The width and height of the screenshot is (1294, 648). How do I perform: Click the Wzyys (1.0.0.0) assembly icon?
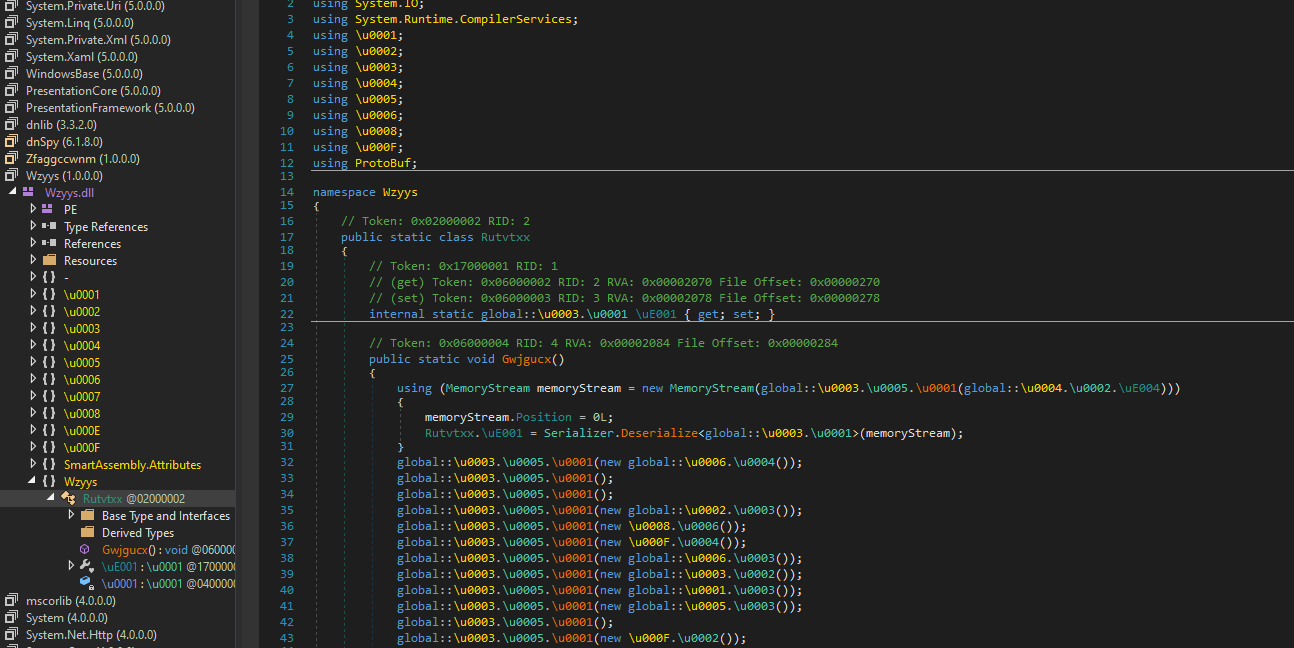[x=11, y=176]
